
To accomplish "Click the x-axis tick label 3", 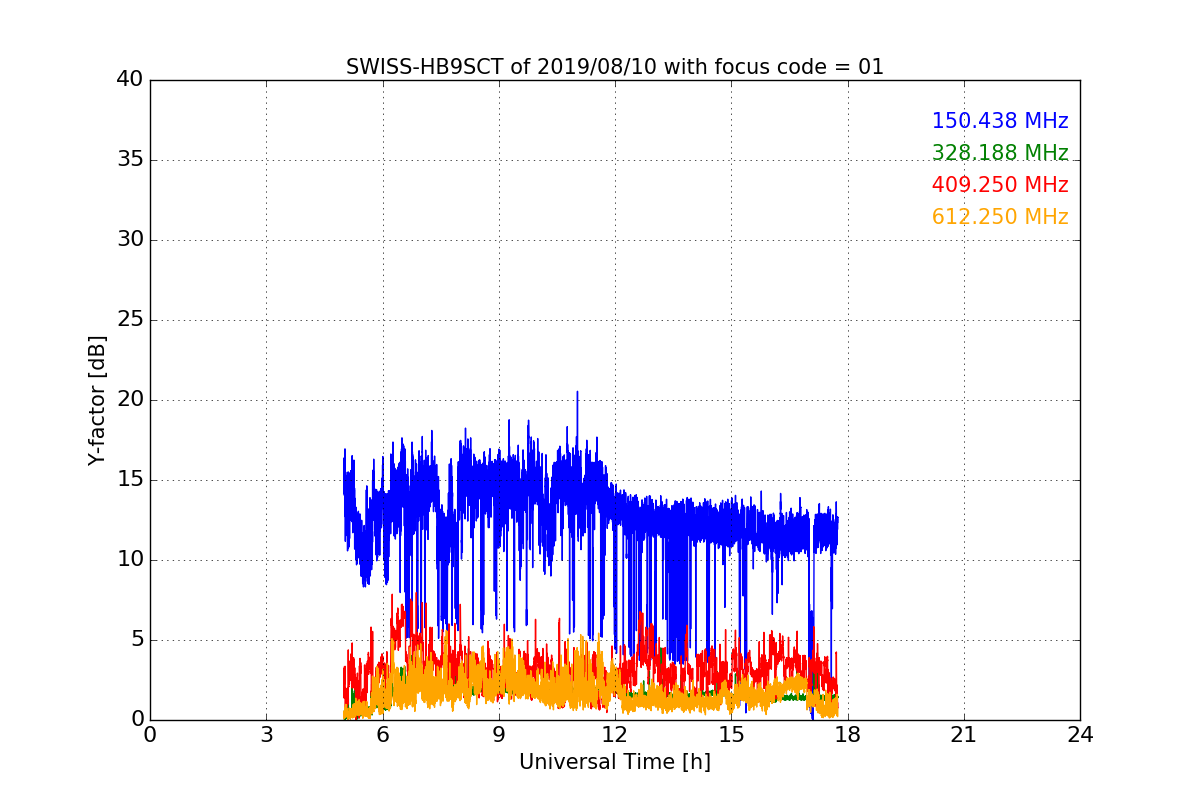I will 266,735.
